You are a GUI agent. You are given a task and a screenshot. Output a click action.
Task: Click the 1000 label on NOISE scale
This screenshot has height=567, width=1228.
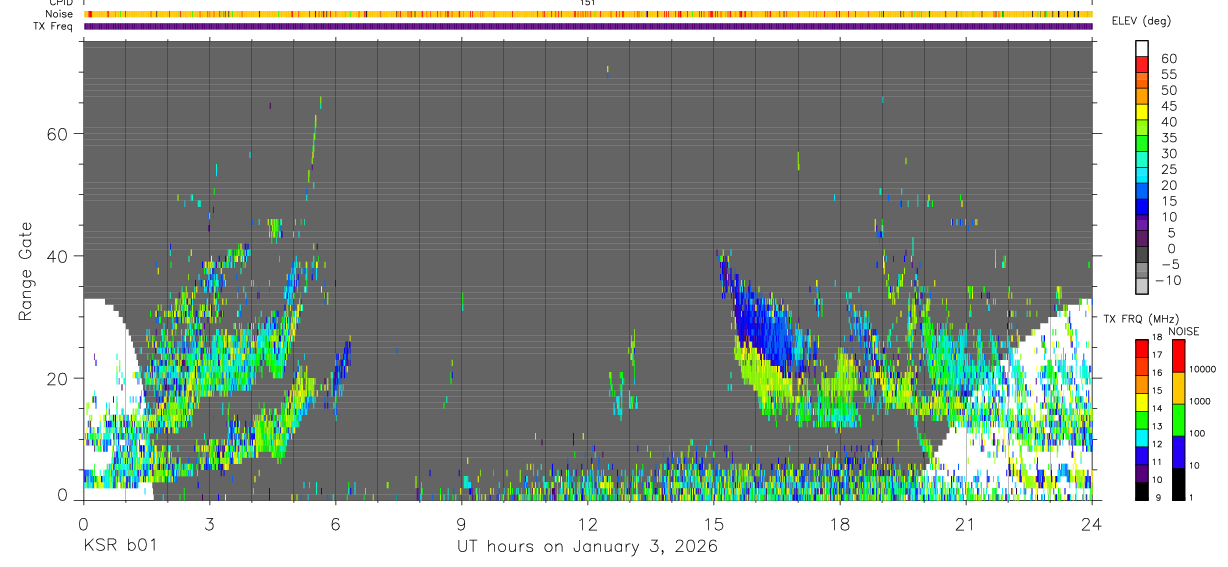(x=1199, y=401)
